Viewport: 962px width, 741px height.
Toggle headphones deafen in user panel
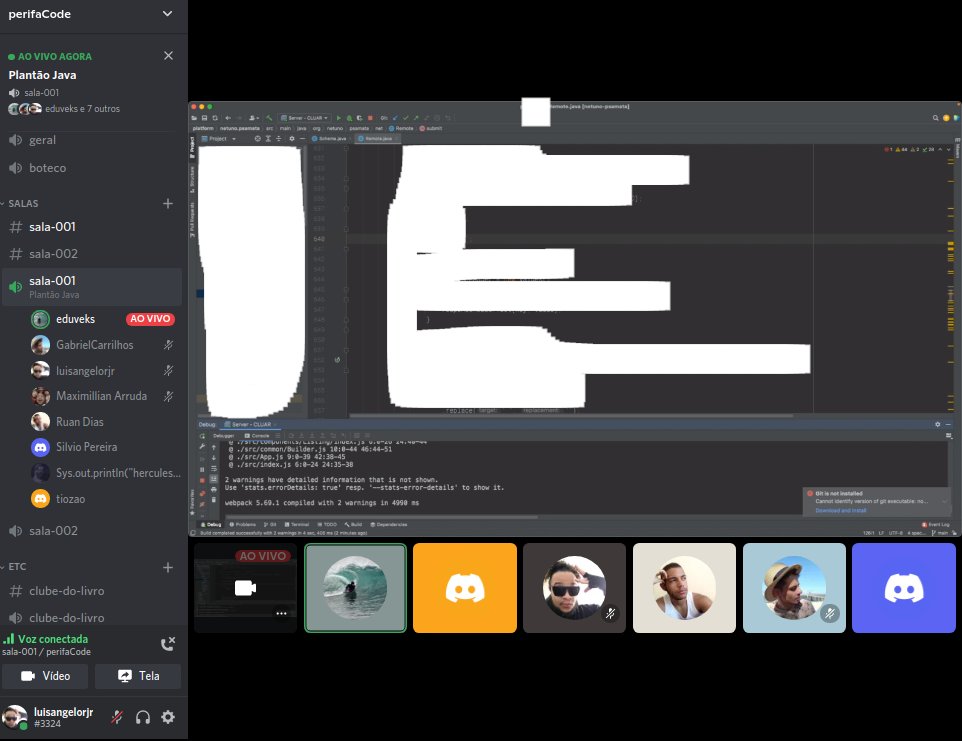142,717
